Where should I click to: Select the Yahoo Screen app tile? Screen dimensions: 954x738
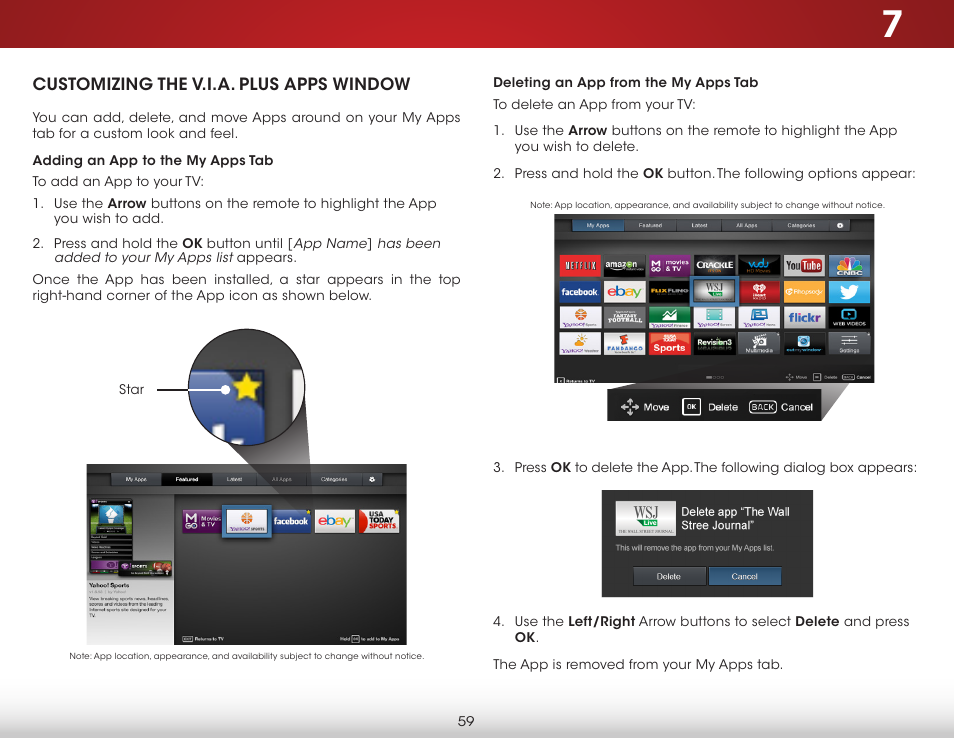(x=714, y=317)
